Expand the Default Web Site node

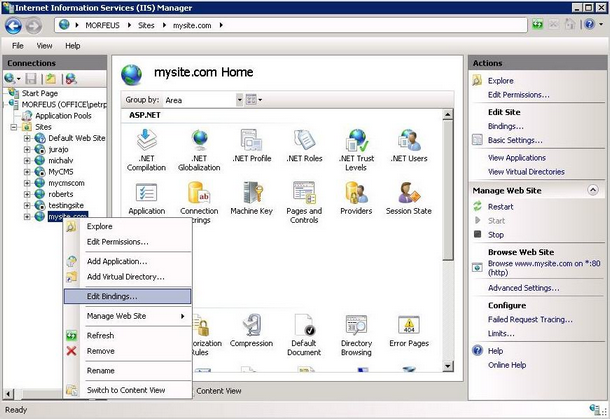point(27,138)
